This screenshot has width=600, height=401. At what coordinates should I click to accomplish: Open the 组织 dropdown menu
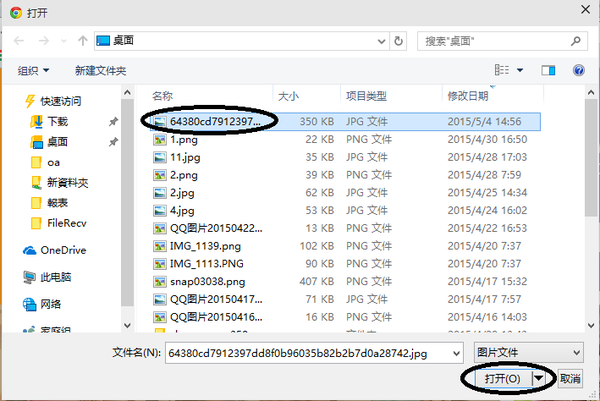tap(34, 71)
